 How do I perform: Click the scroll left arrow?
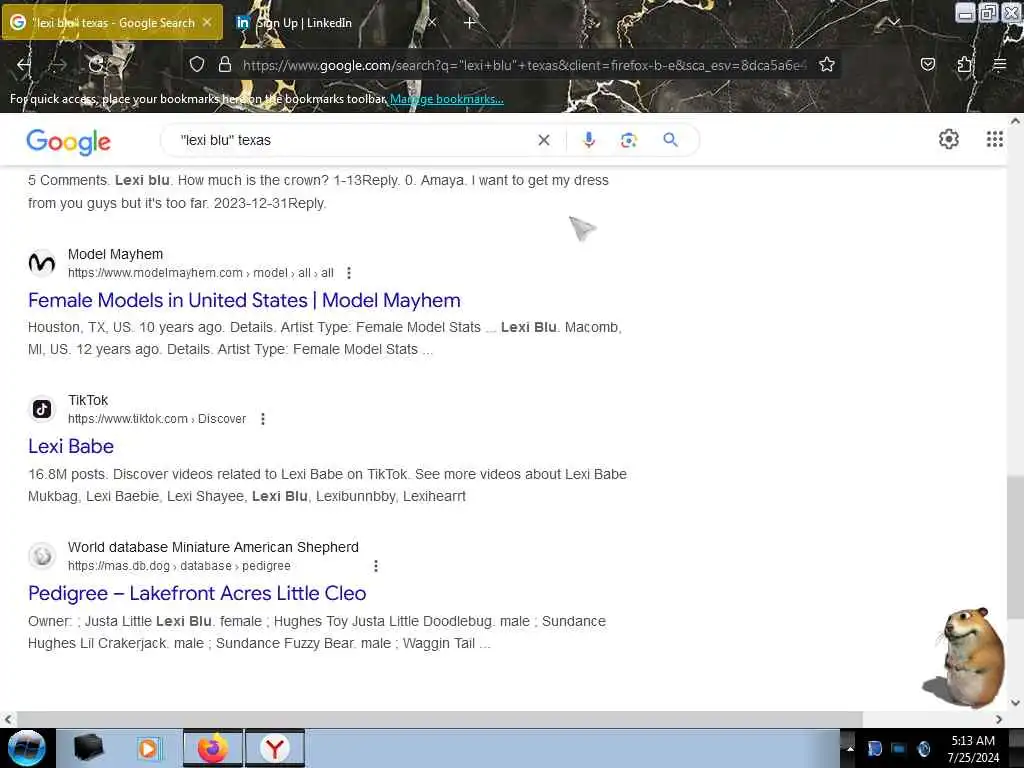[x=8, y=719]
